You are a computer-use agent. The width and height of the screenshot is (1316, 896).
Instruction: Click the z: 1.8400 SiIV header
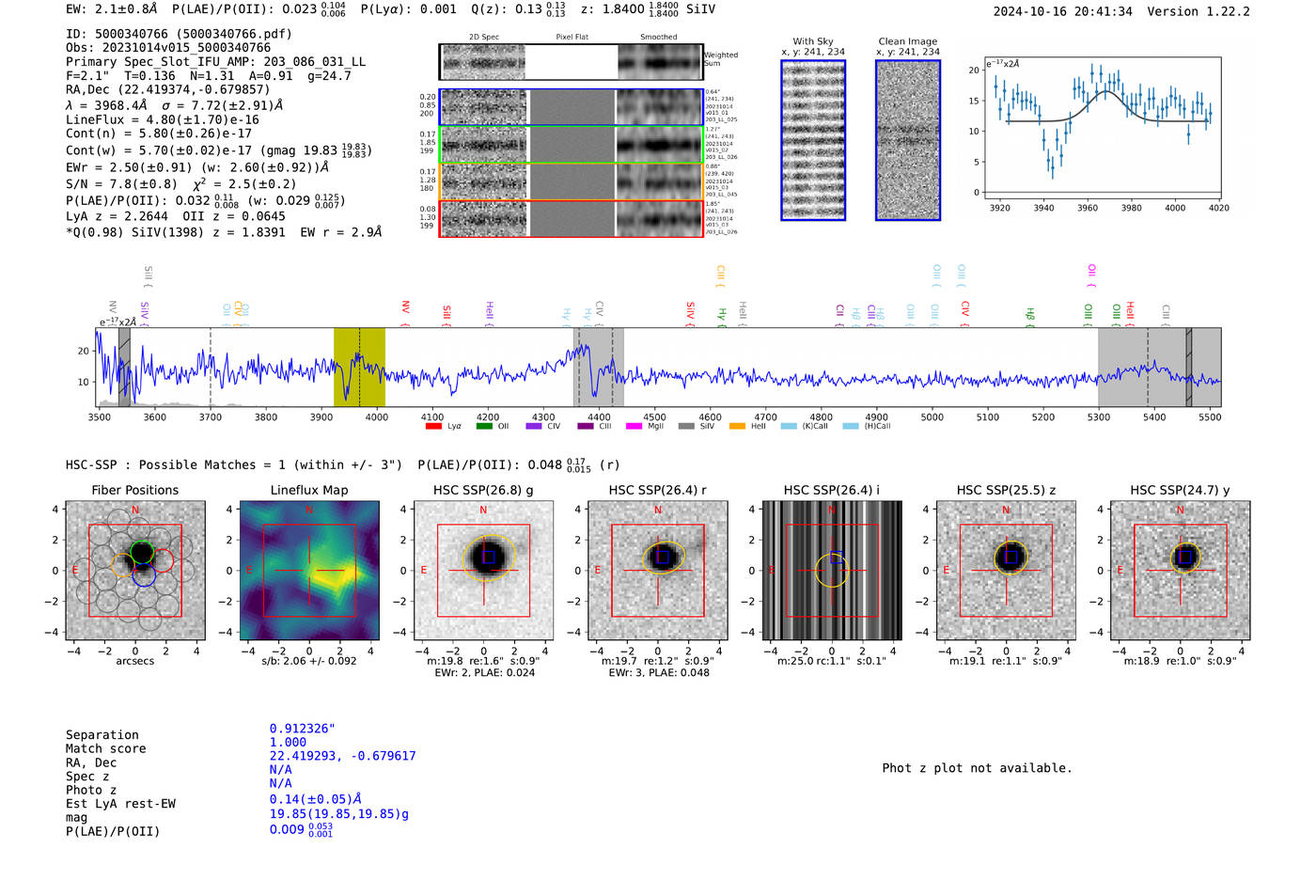click(x=649, y=9)
